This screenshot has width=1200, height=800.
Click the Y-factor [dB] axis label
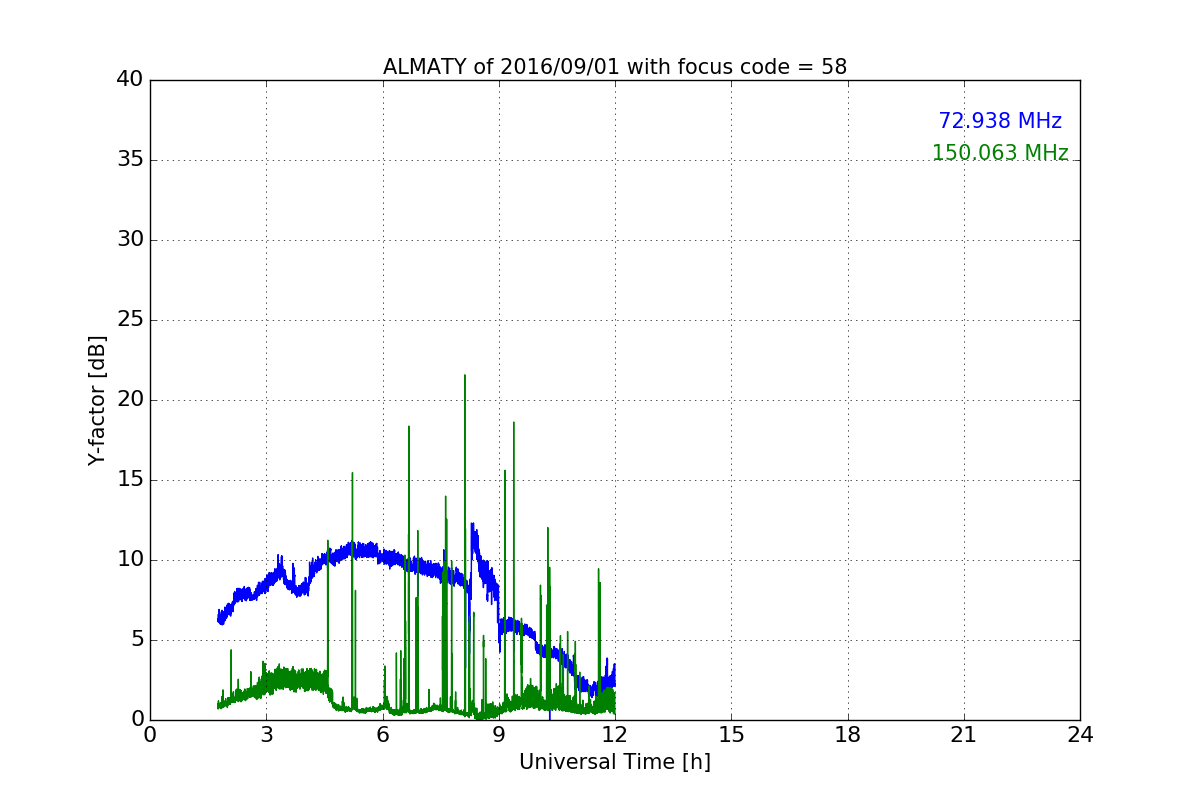(x=97, y=400)
